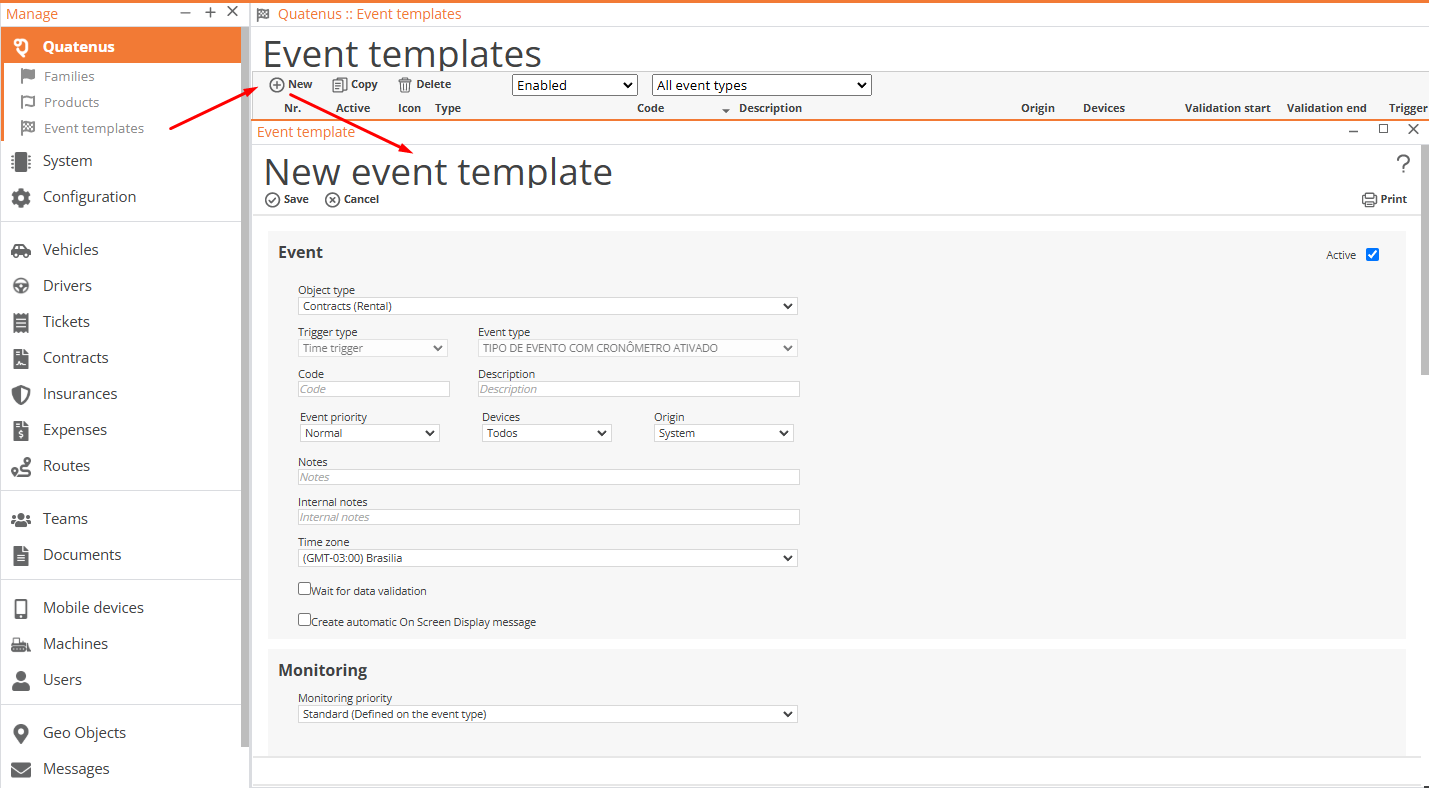Open the Families item in sidebar
This screenshot has width=1429, height=788.
tap(69, 76)
